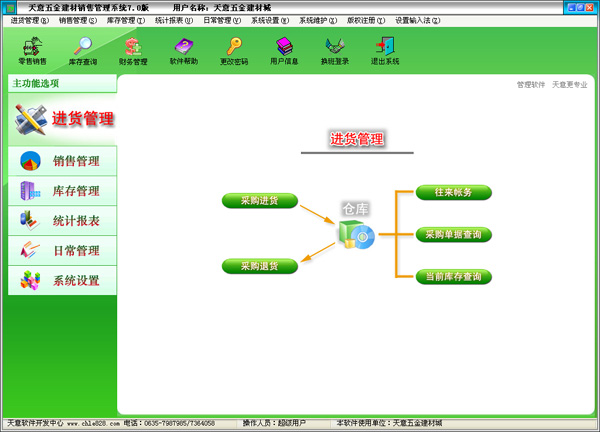600x432 pixels.
Task: Click the 更改密码 key icon
Action: (234, 49)
